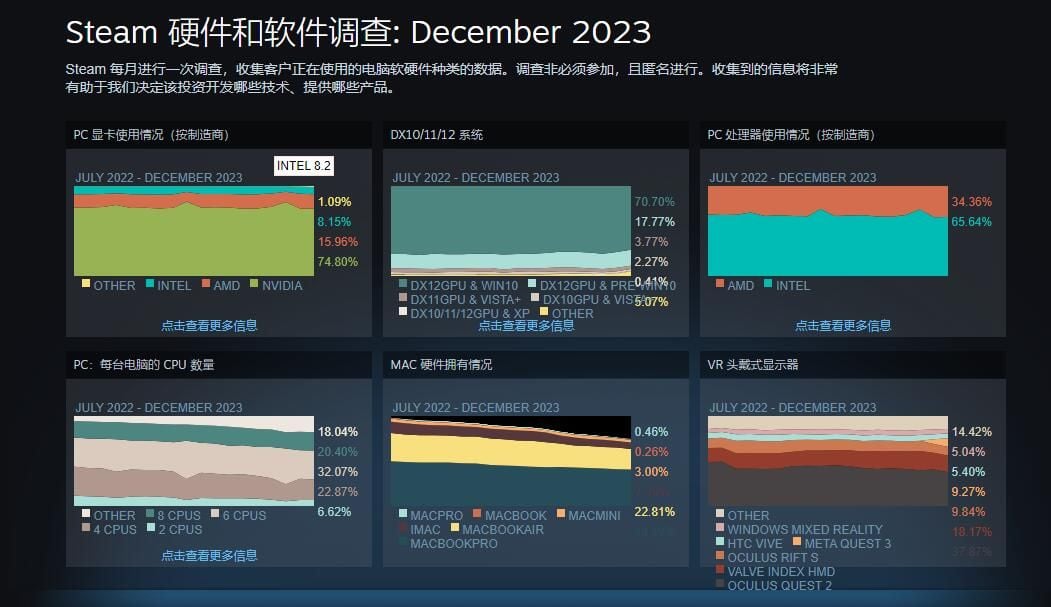Open more info link under processor manufacturer chart
The height and width of the screenshot is (607, 1051).
click(x=843, y=326)
